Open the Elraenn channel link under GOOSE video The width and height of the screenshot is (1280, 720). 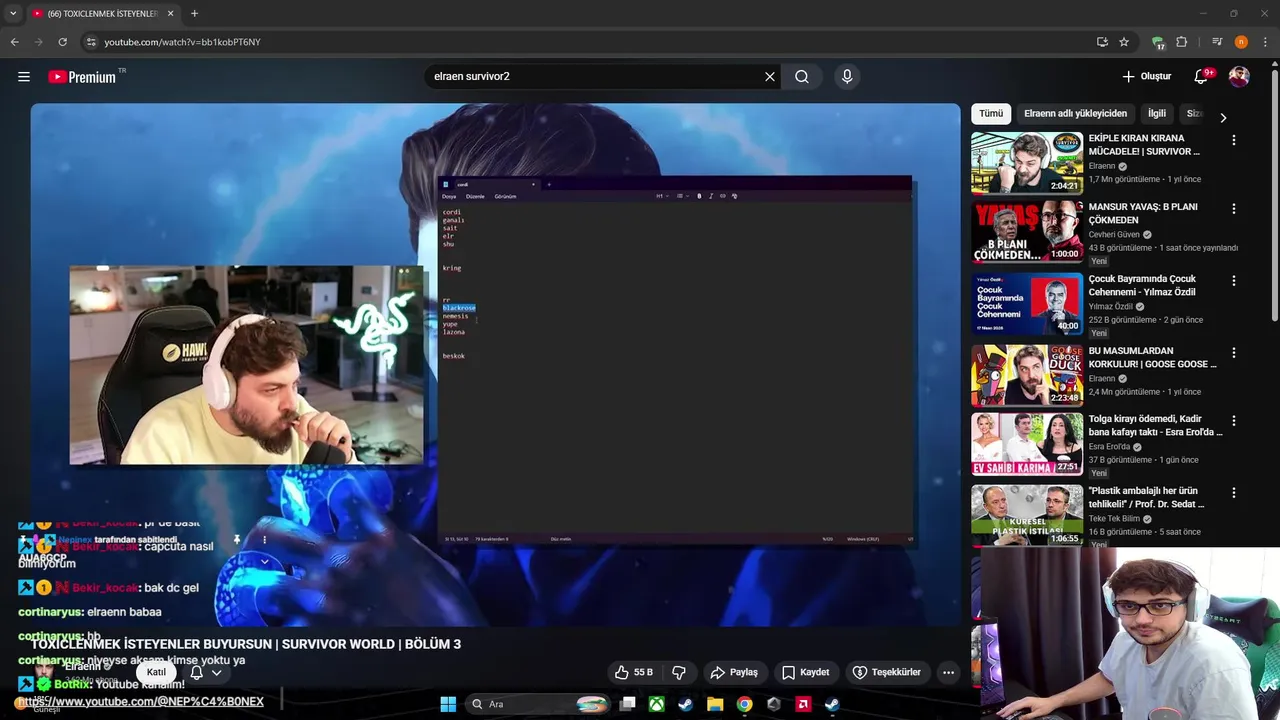tap(1102, 379)
